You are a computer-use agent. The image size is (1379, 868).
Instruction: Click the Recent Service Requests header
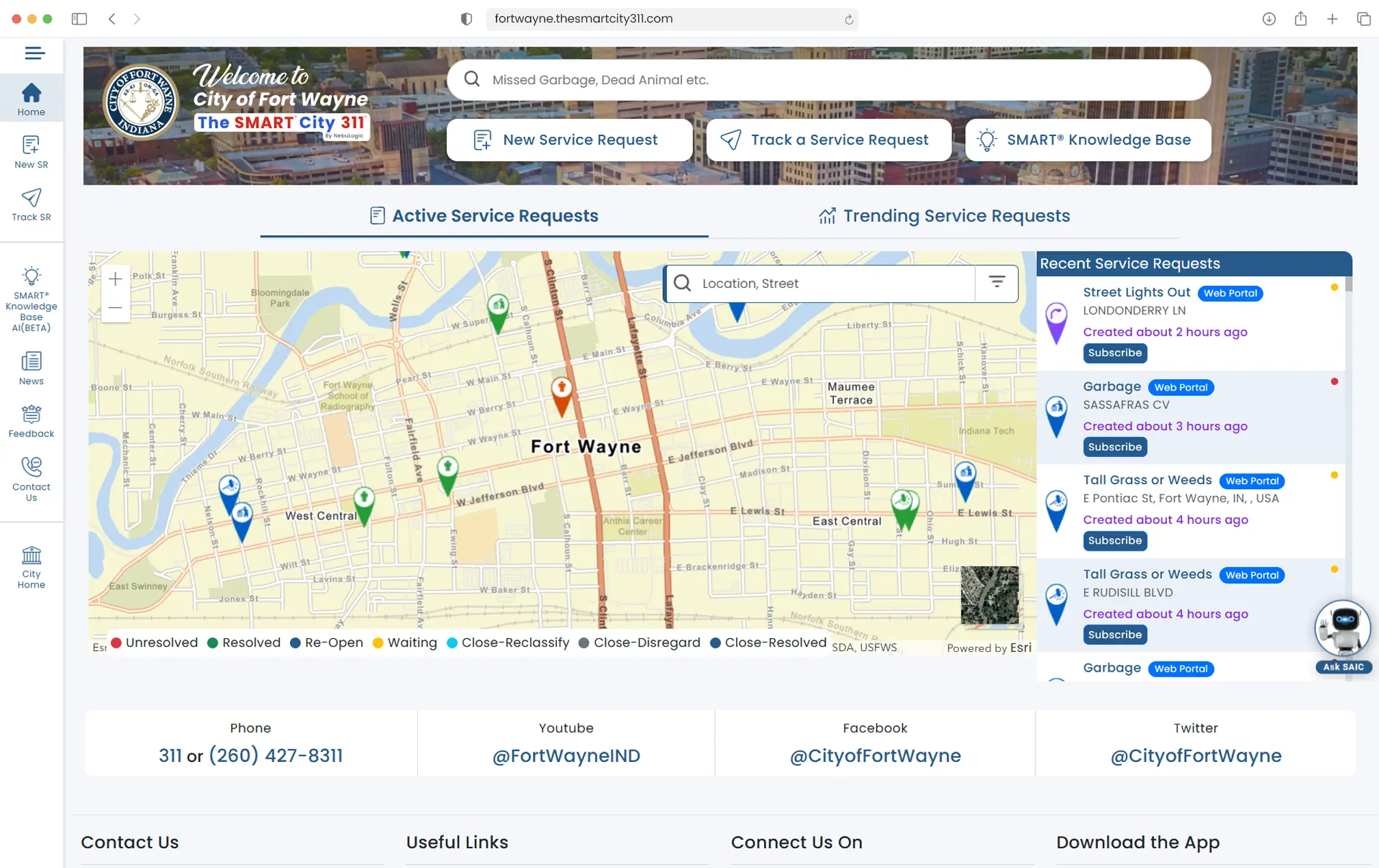(x=1194, y=263)
